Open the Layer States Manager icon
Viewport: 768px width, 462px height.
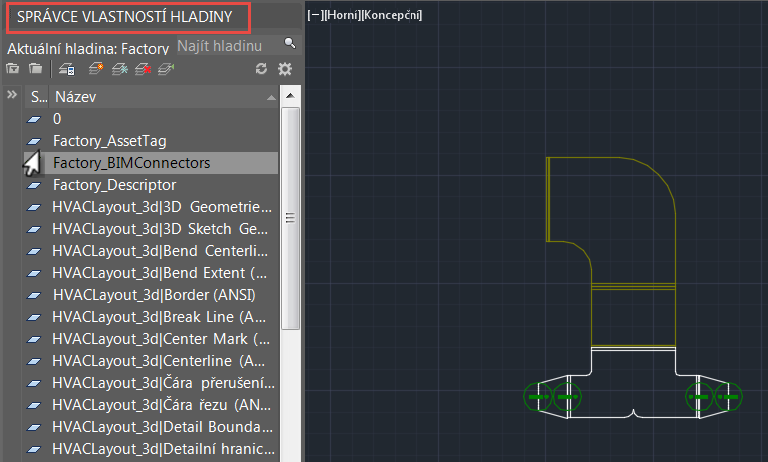click(67, 69)
